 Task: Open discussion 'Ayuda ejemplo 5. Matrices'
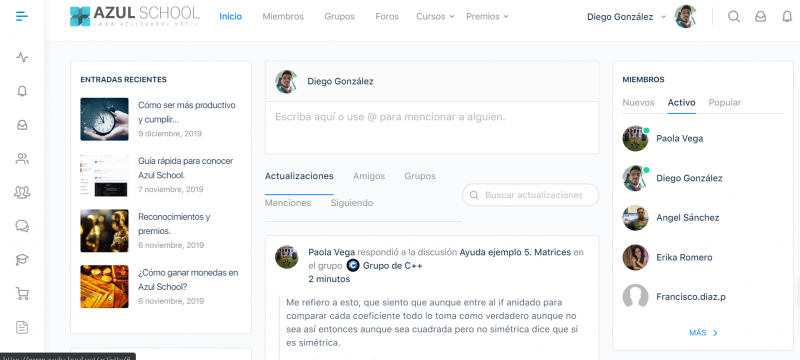(515, 252)
